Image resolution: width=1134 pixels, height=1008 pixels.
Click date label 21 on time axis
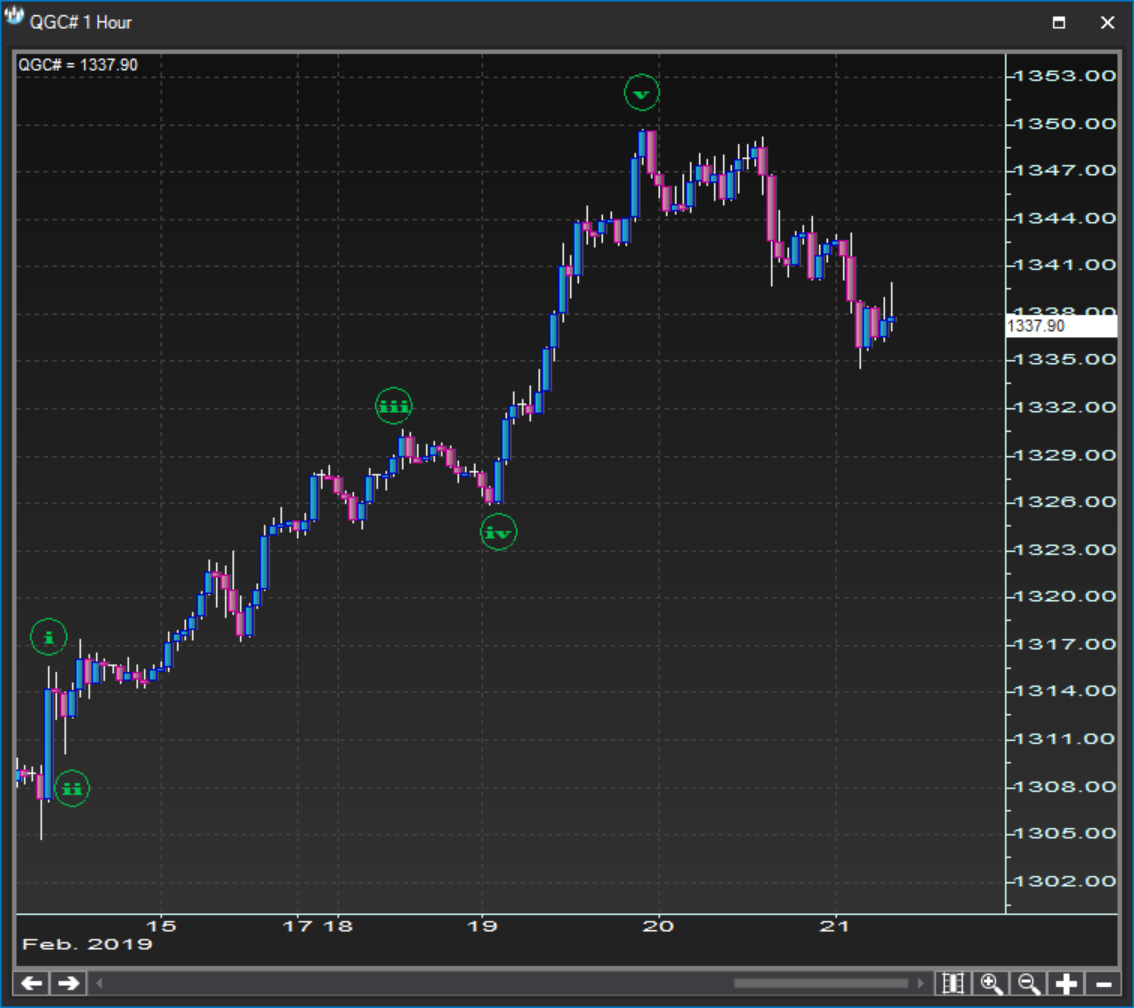[x=835, y=926]
